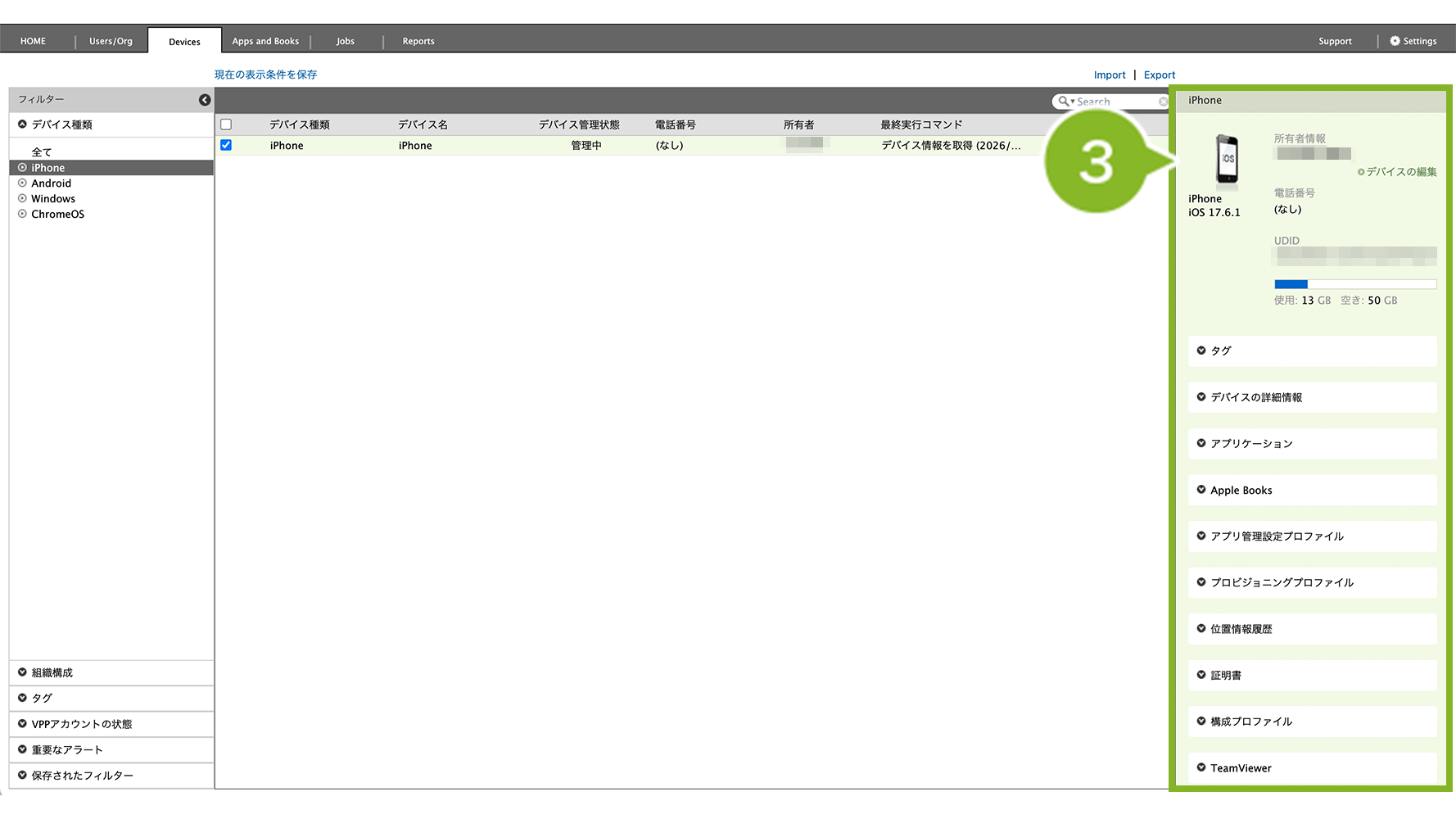Expand the 構成プロファイル section
This screenshot has width=1456, height=819.
click(x=1201, y=722)
